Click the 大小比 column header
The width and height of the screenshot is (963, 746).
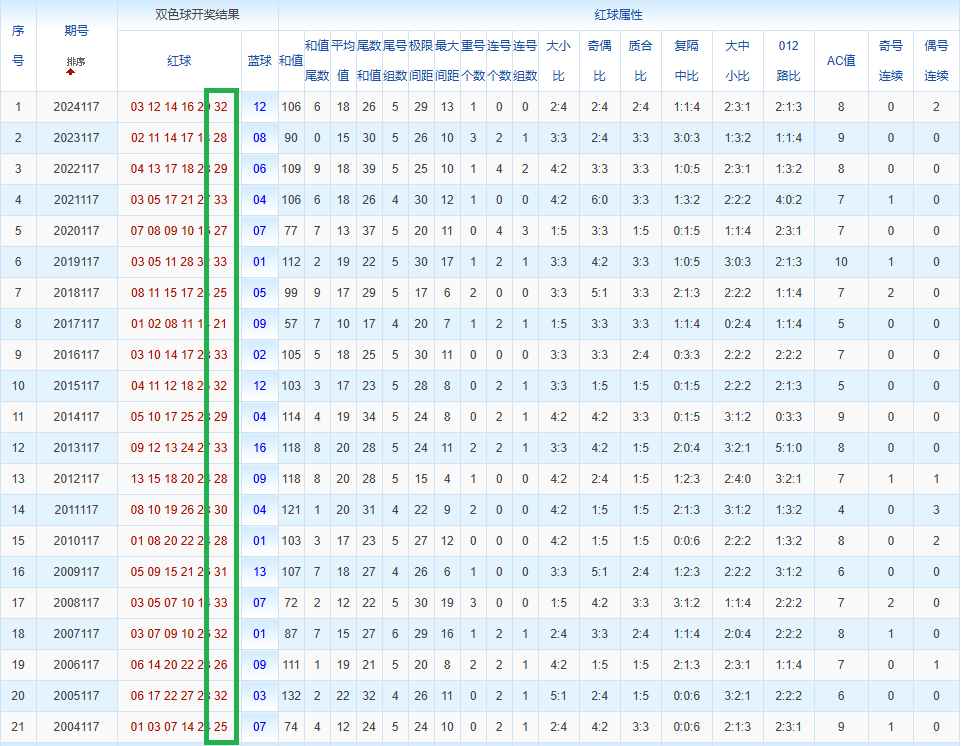point(558,61)
